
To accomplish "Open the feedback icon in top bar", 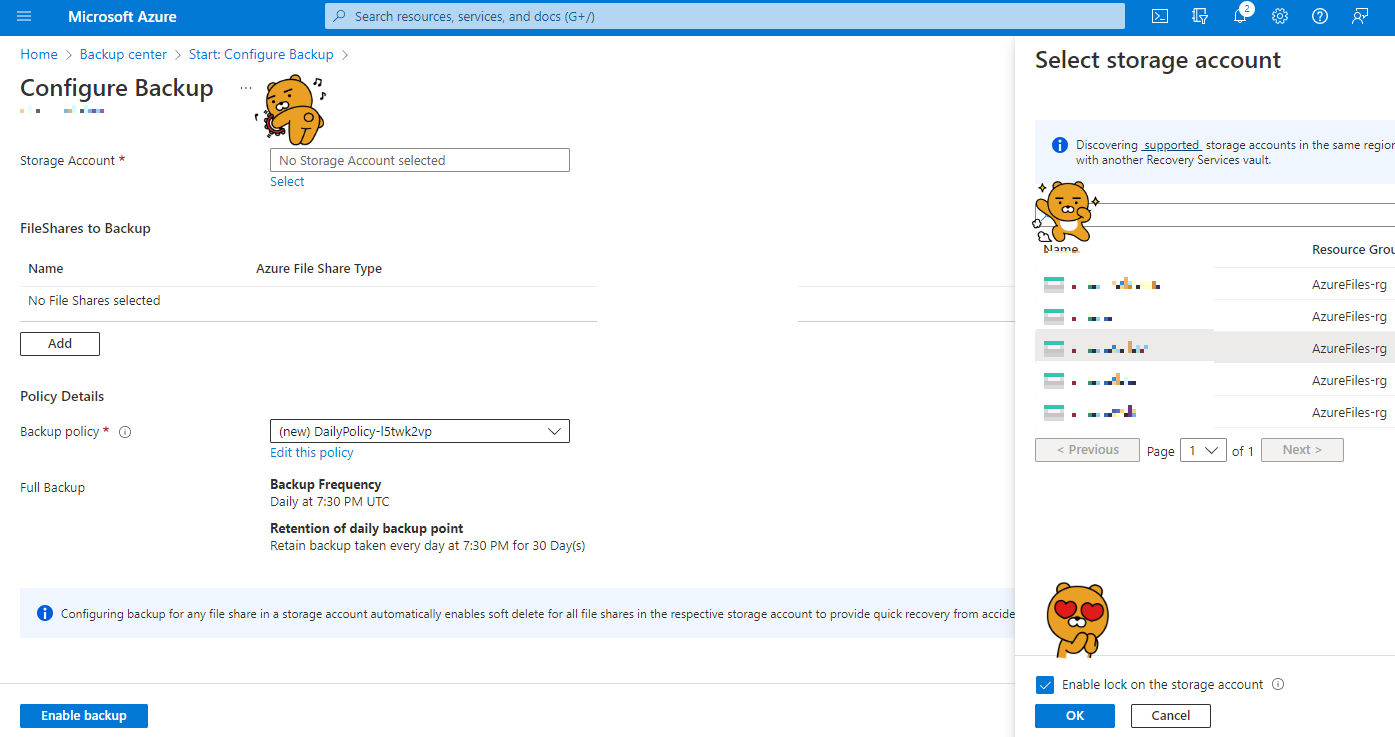I will tap(1360, 17).
